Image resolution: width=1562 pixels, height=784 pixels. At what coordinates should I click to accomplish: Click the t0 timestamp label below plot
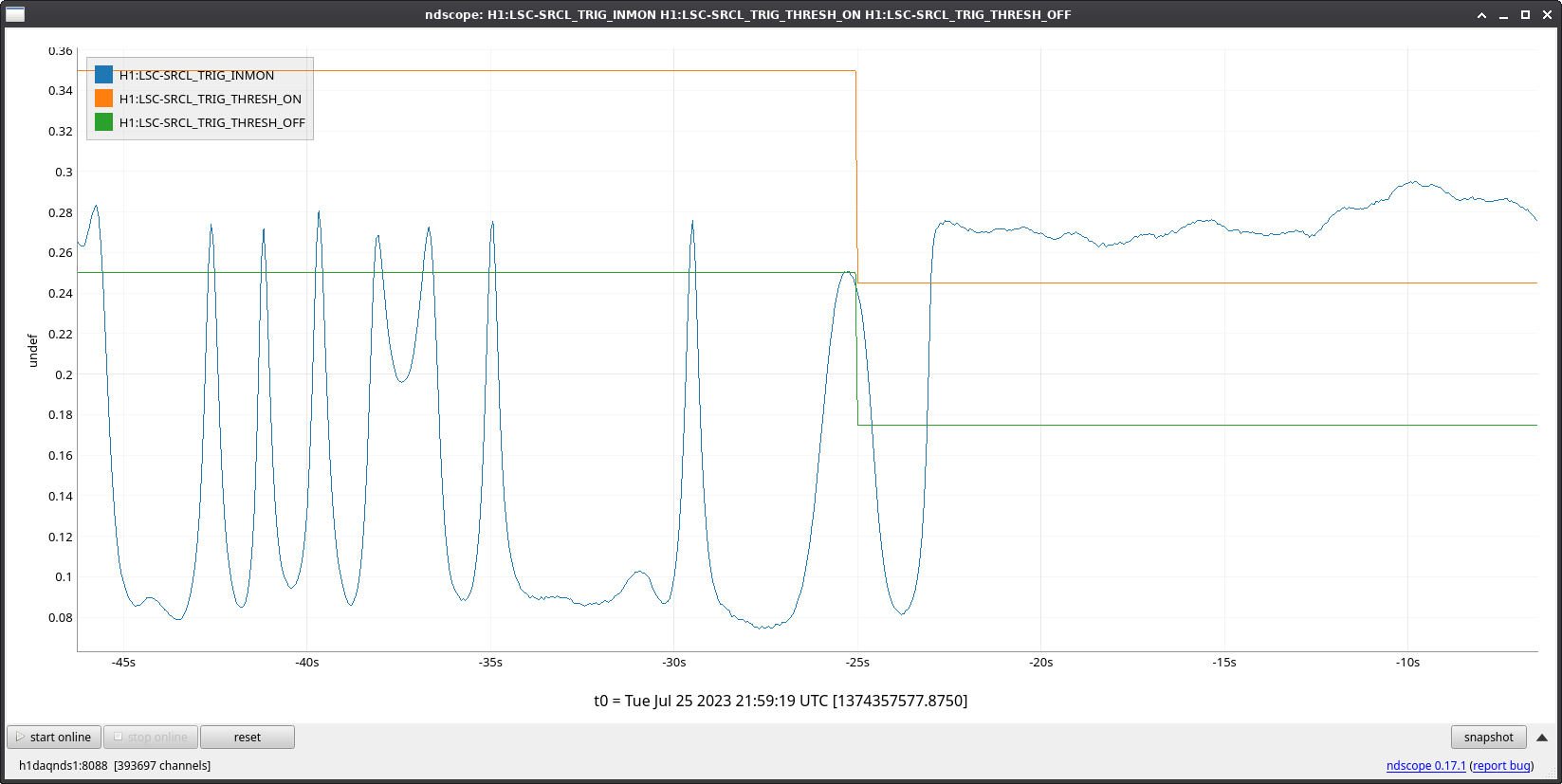(781, 701)
